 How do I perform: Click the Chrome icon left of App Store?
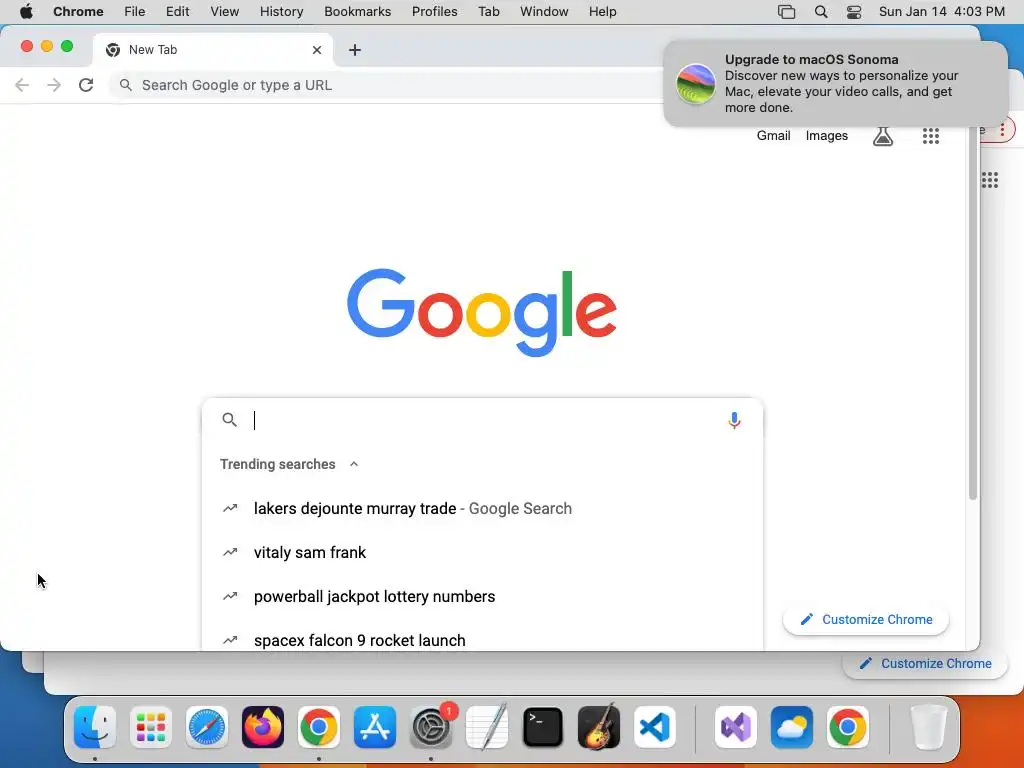[x=319, y=727]
